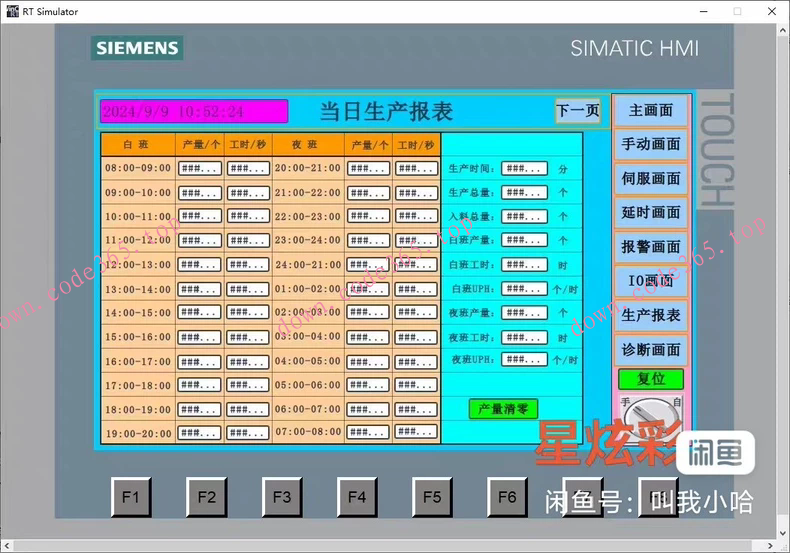Go to next page with 下一页
Screen dimensions: 790x553
(577, 111)
